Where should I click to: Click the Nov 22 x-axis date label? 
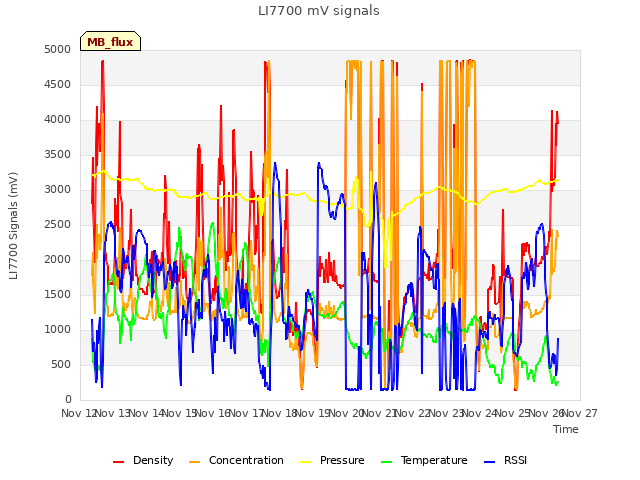pos(413,413)
